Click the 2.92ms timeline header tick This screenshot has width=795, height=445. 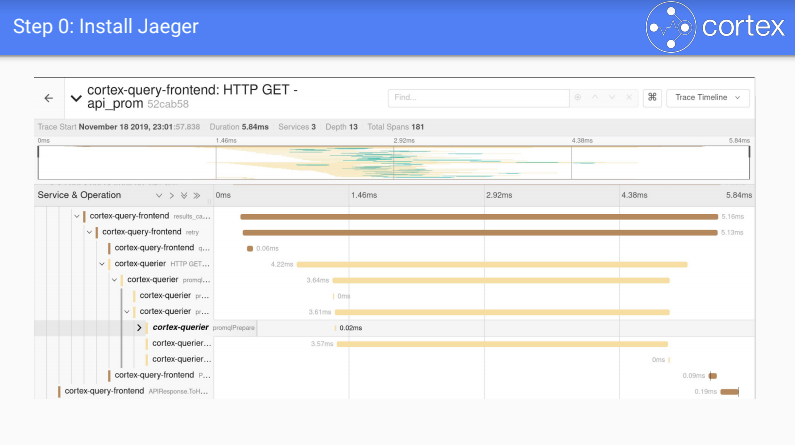[x=499, y=195]
